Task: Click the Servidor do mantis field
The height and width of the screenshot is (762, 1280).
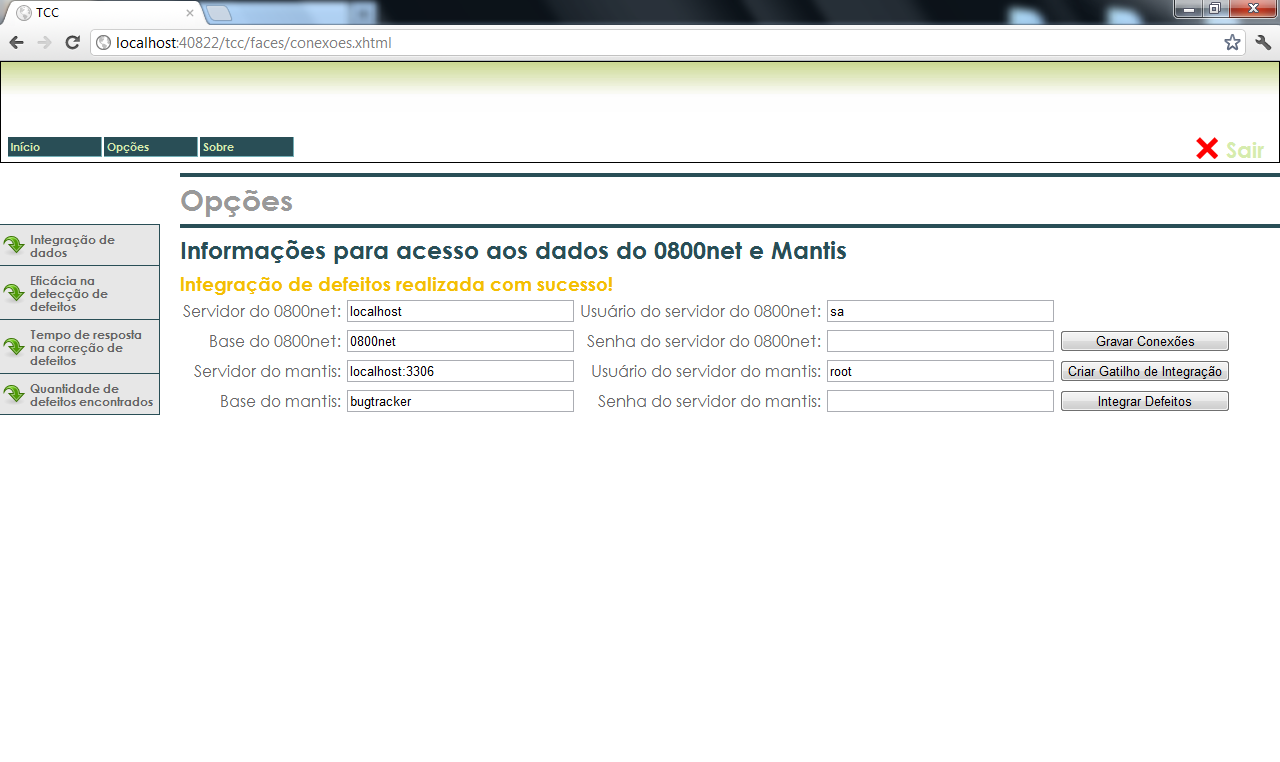Action: tap(460, 371)
